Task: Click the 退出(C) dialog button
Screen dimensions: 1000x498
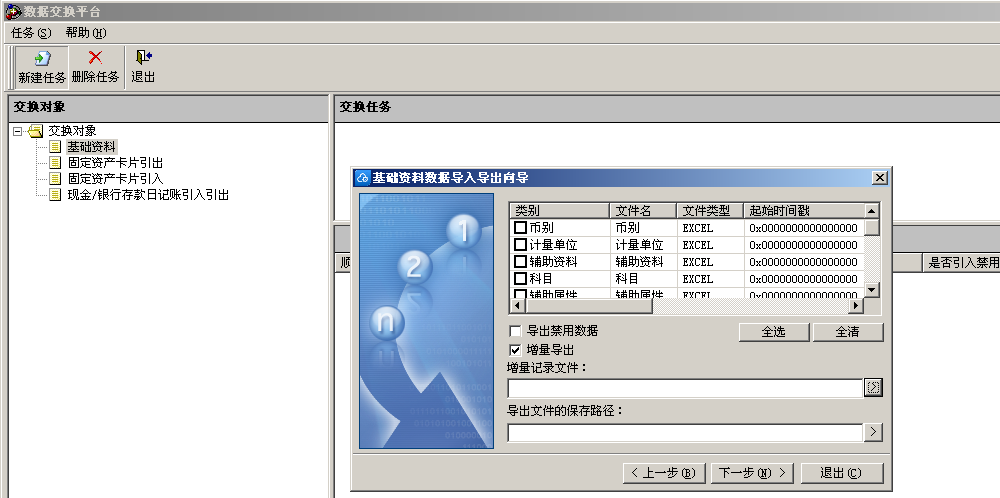Action: 842,473
